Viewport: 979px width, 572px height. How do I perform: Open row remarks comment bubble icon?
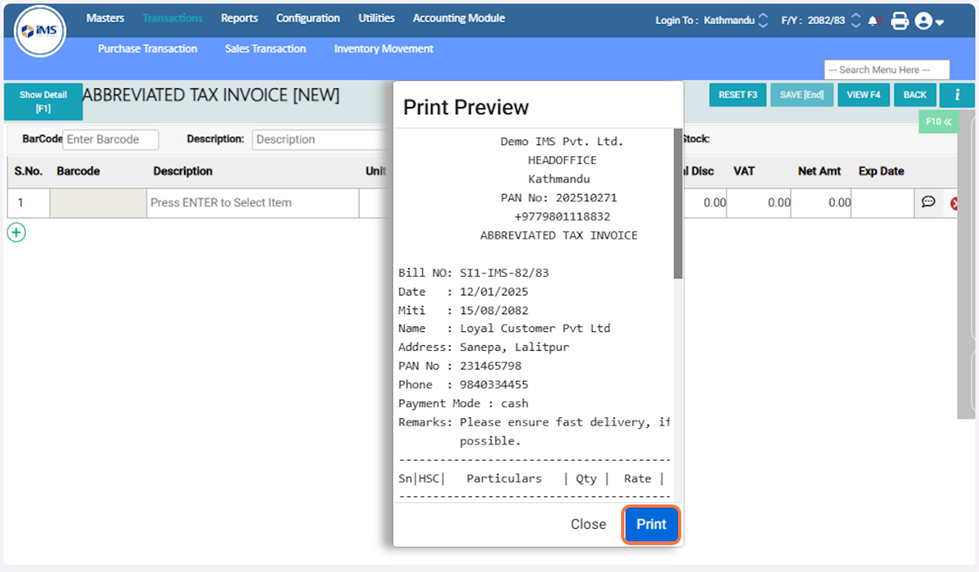point(928,202)
